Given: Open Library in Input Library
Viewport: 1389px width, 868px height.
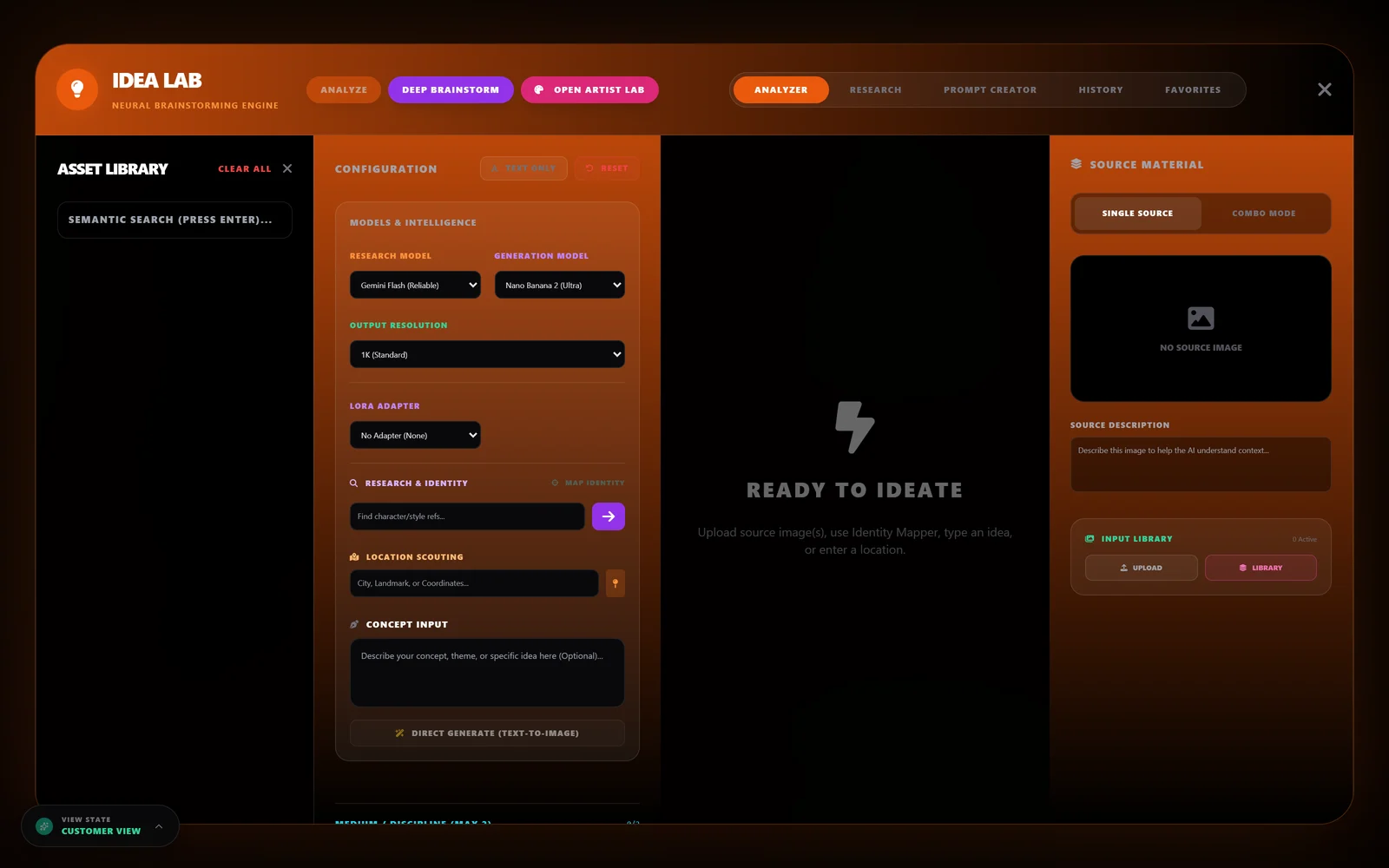Looking at the screenshot, I should tap(1261, 568).
